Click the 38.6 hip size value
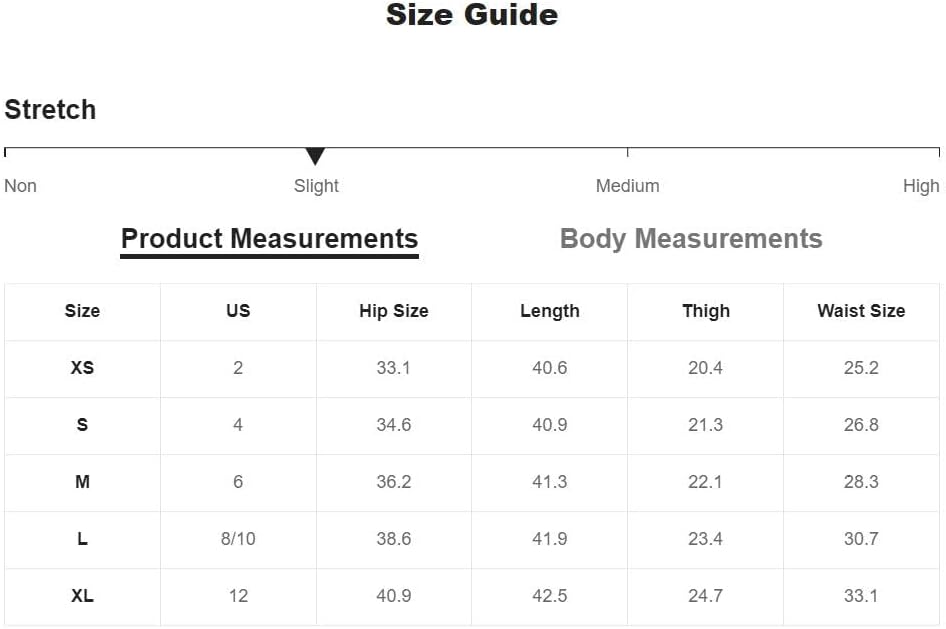This screenshot has width=946, height=629. tap(394, 539)
